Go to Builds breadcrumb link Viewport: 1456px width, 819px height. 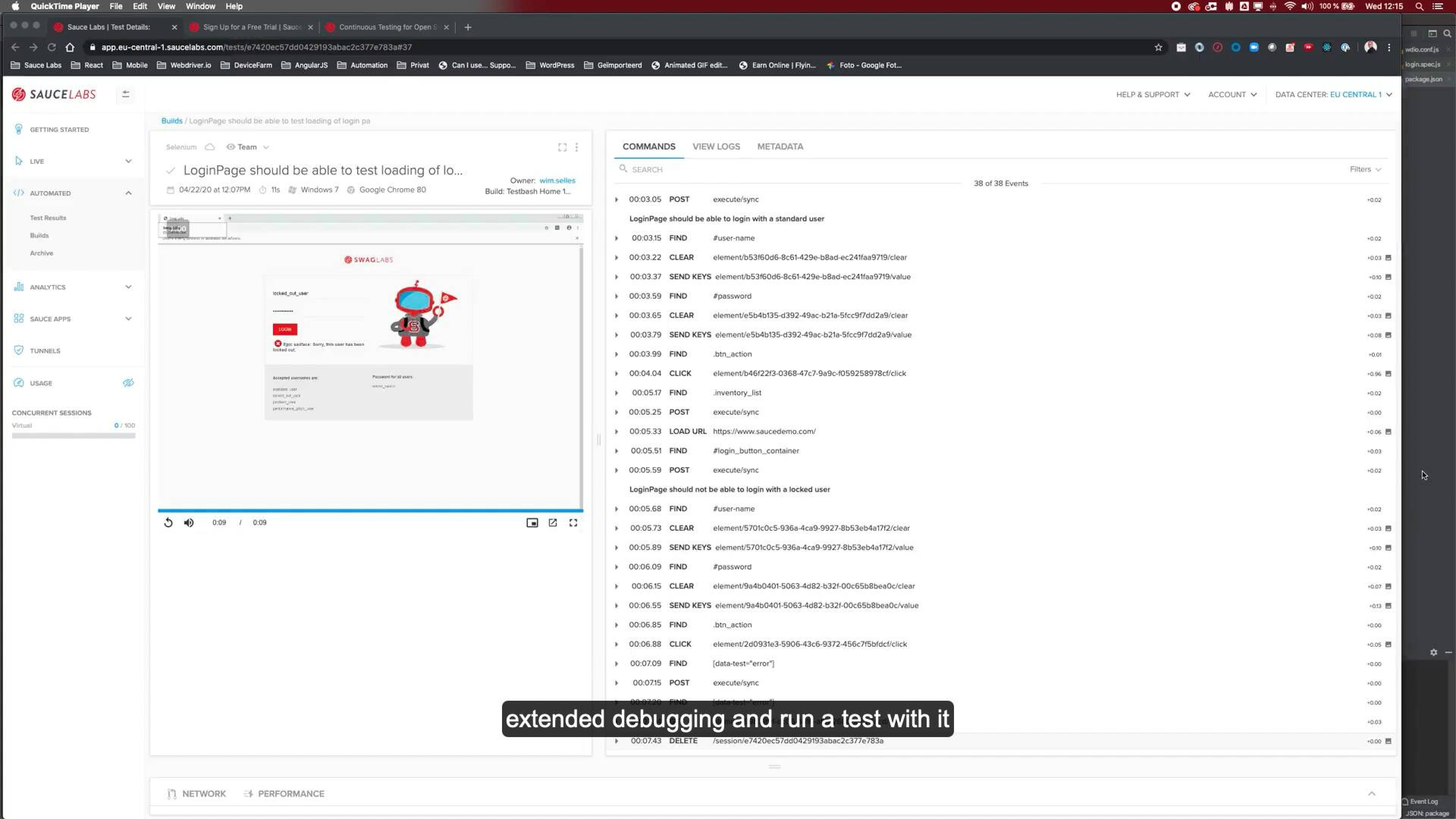click(172, 121)
